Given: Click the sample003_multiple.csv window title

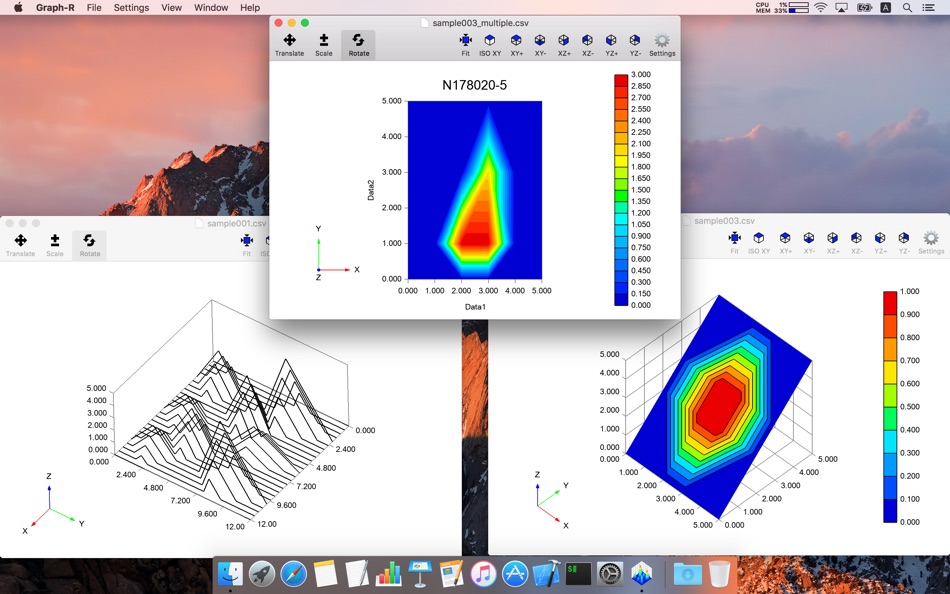Looking at the screenshot, I should pos(480,23).
